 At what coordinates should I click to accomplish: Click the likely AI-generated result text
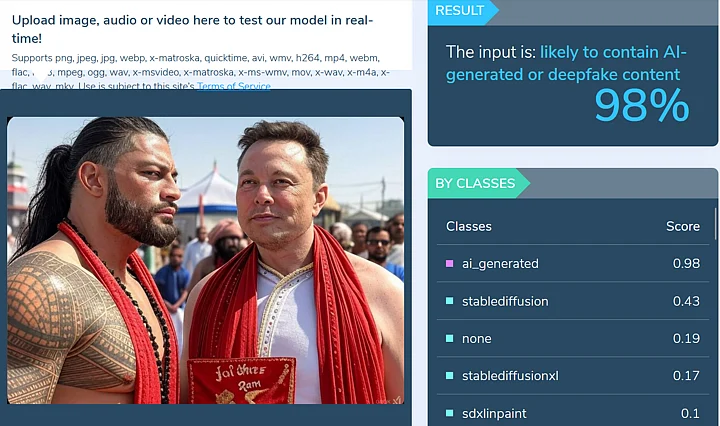567,63
